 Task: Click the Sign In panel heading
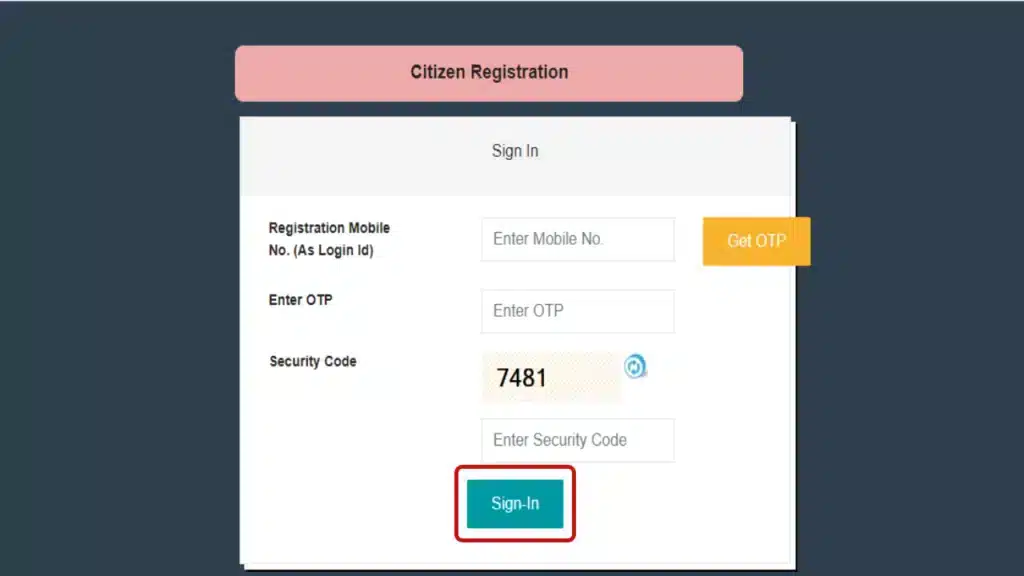515,151
